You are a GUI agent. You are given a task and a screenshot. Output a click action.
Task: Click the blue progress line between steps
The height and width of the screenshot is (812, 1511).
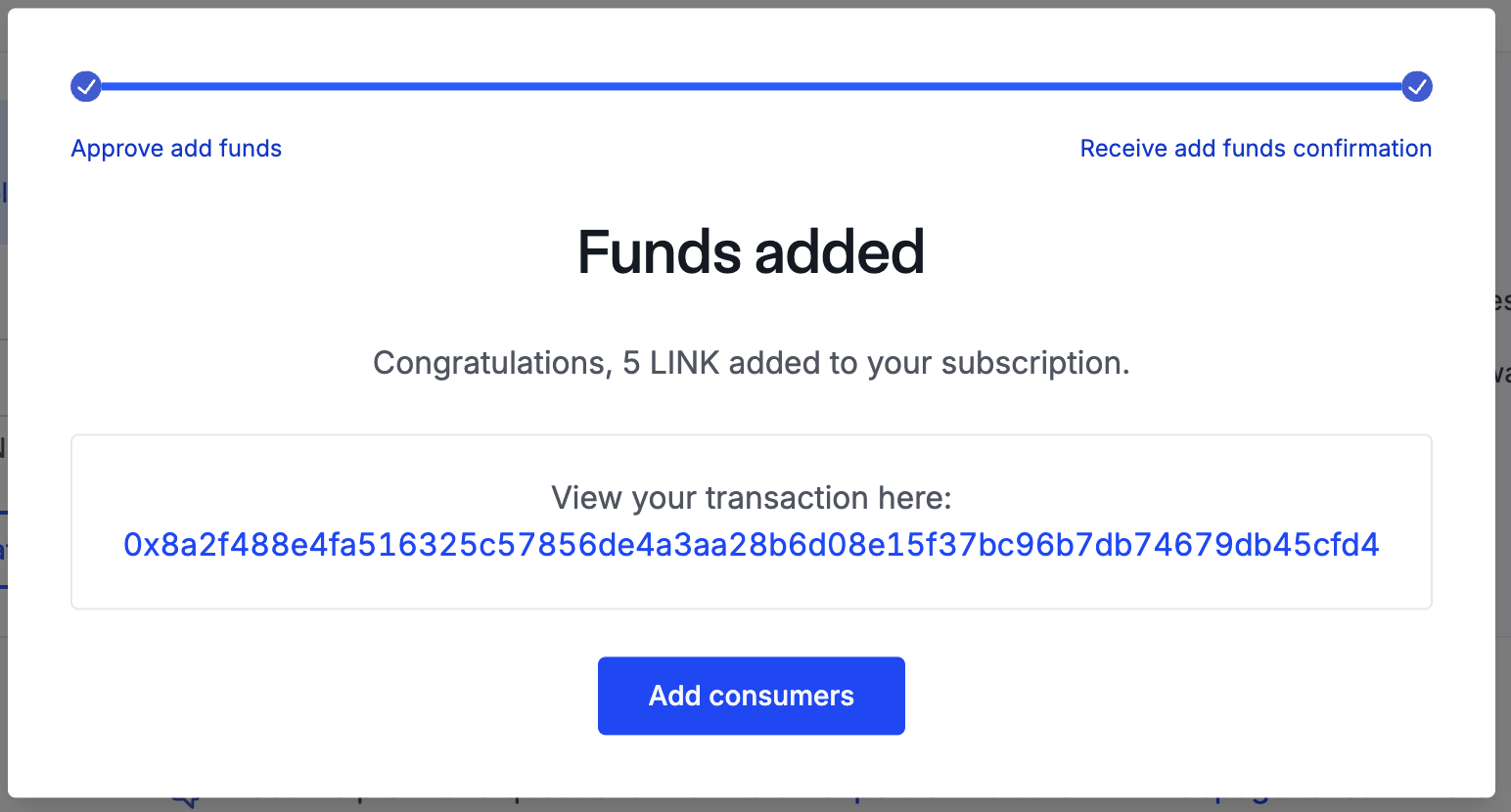coord(752,86)
